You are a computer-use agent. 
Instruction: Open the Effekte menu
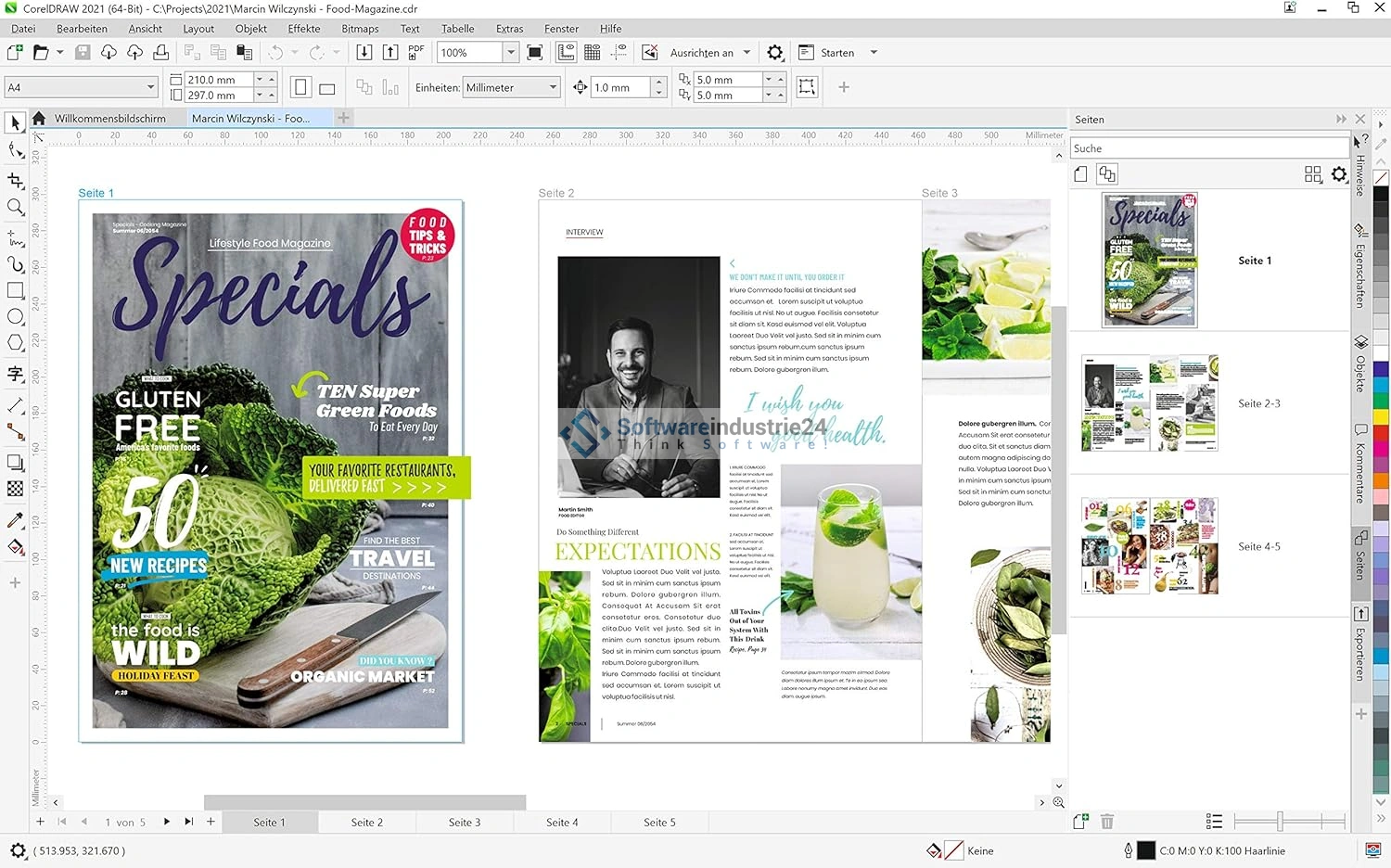[303, 29]
